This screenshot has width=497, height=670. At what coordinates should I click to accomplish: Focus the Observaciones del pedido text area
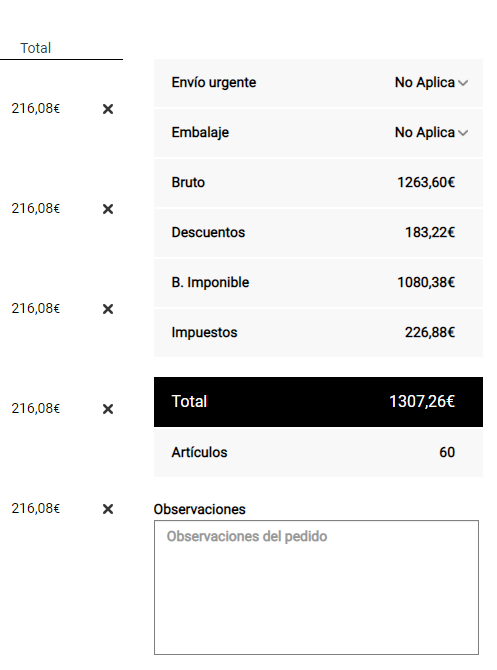pyautogui.click(x=316, y=587)
